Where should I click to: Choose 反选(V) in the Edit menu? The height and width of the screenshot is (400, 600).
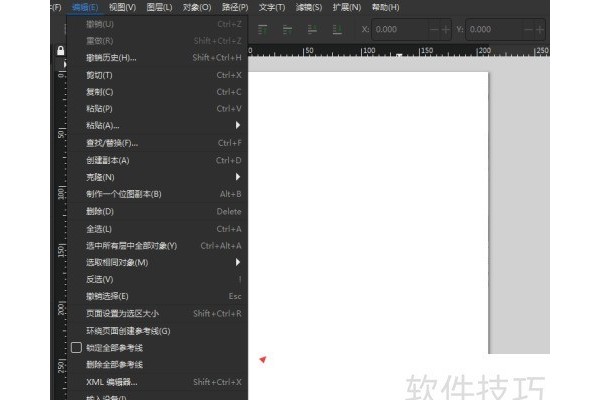[x=158, y=279]
